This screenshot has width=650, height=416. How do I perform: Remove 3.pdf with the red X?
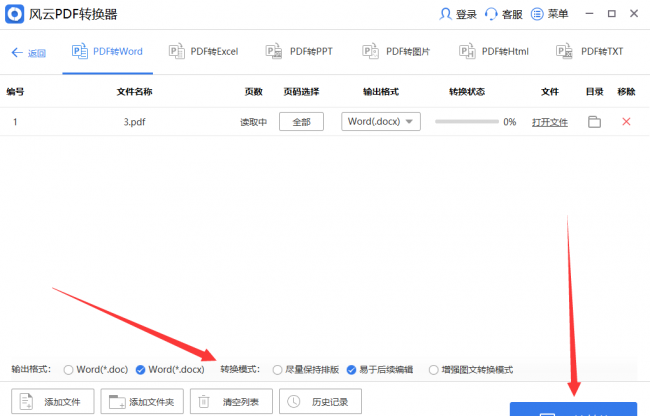coord(626,121)
